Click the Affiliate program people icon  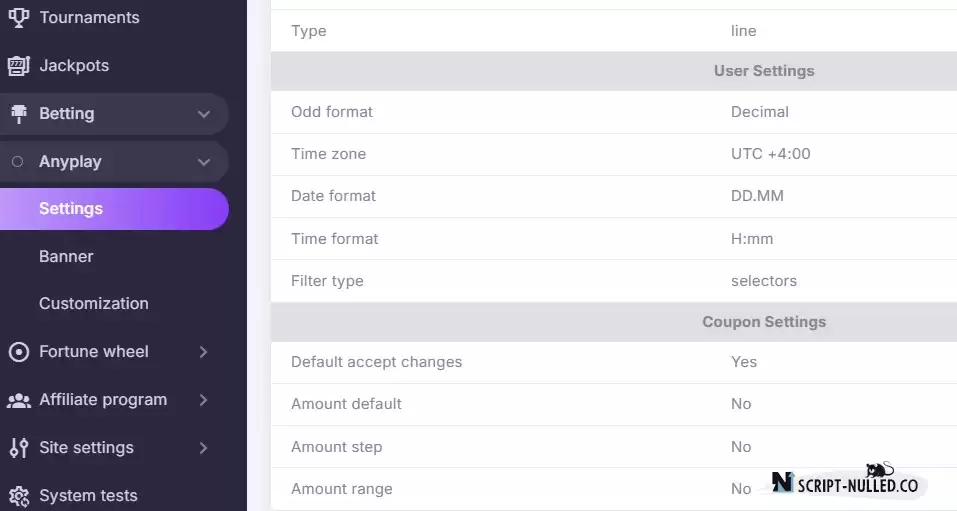coord(19,400)
